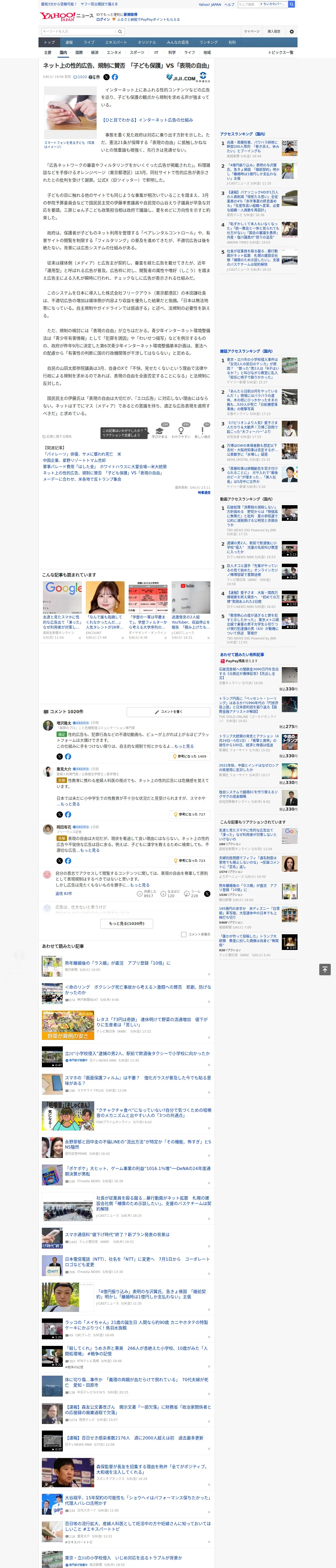The height and width of the screenshot is (1568, 336).
Task: Open related article 中国企業、星野リゾートトマム売却
Action: pos(74,461)
